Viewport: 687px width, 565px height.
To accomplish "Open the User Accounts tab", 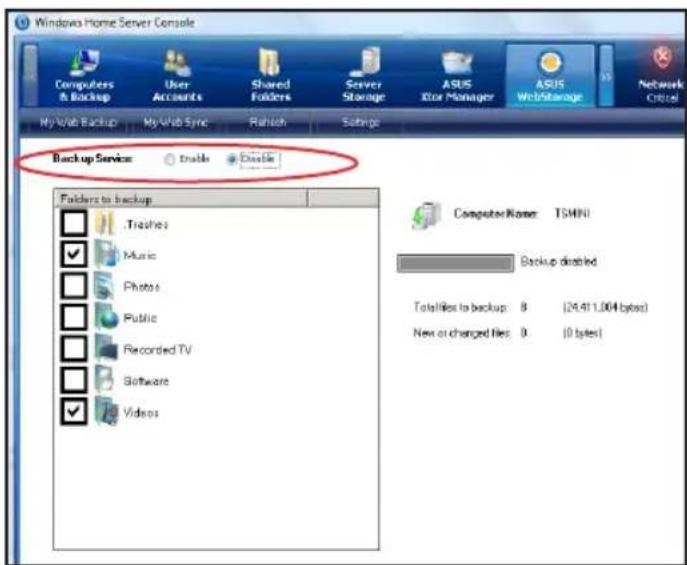I will [x=177, y=76].
